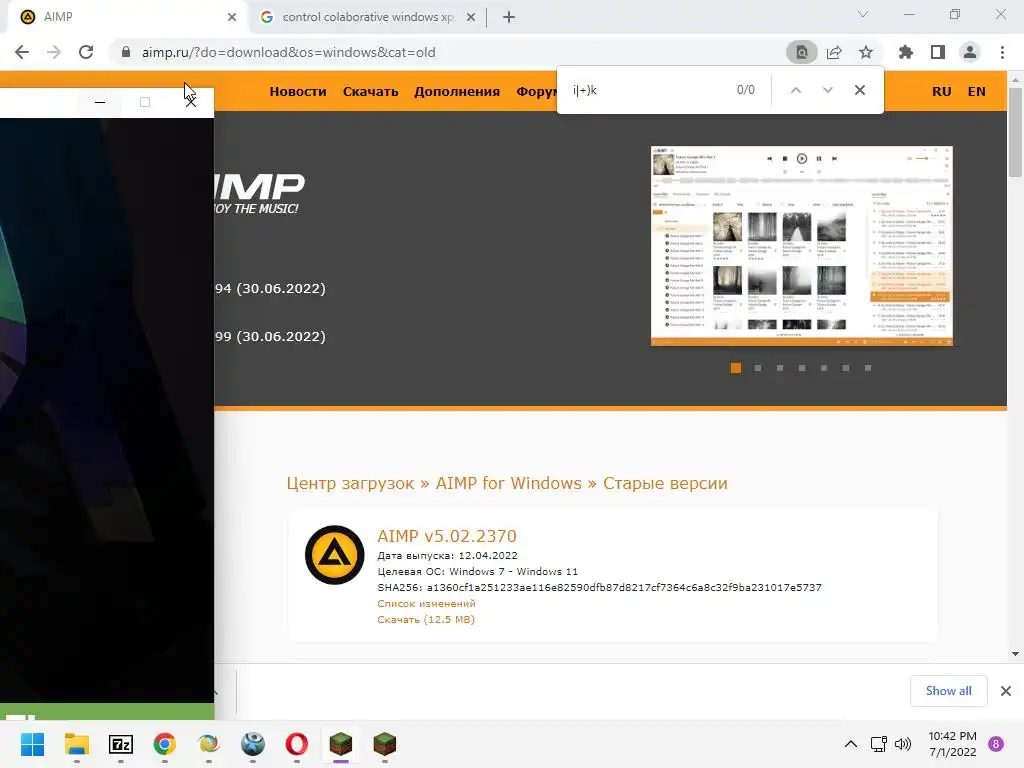Click the Show all downloads button

point(948,691)
